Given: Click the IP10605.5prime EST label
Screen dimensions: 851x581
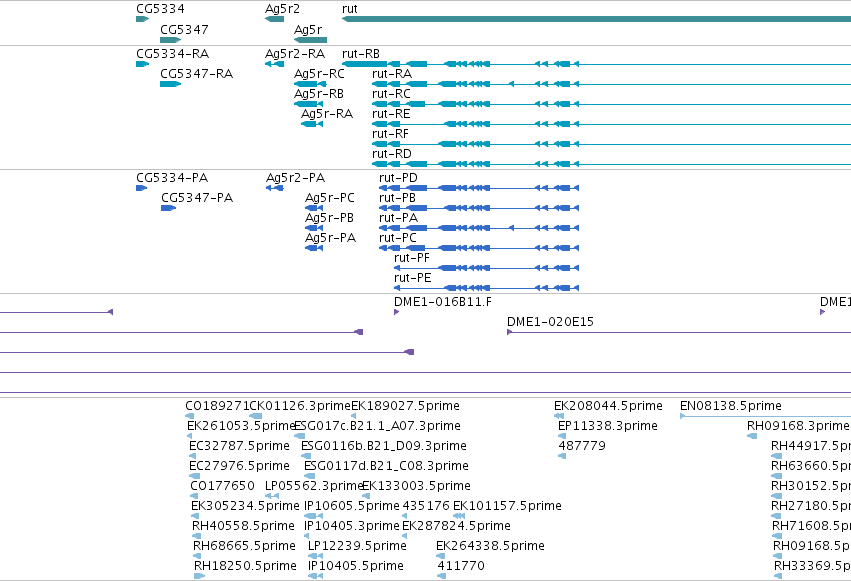Looking at the screenshot, I should pyautogui.click(x=352, y=506).
